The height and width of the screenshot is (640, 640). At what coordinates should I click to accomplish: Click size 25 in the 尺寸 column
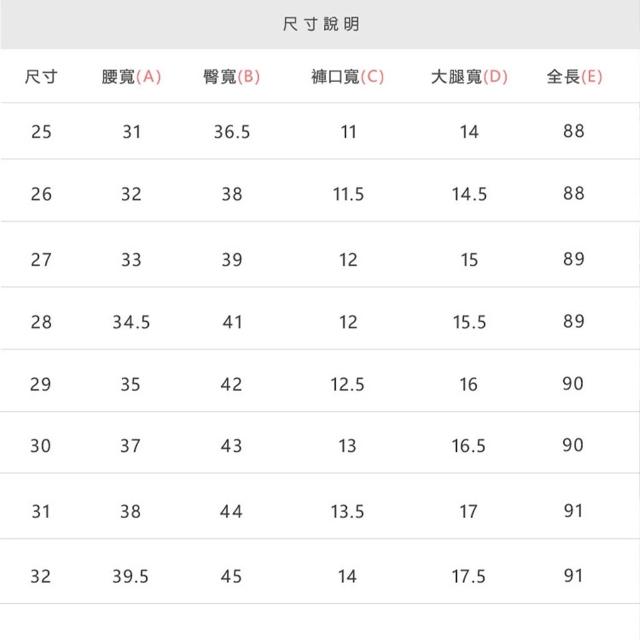coord(41,131)
